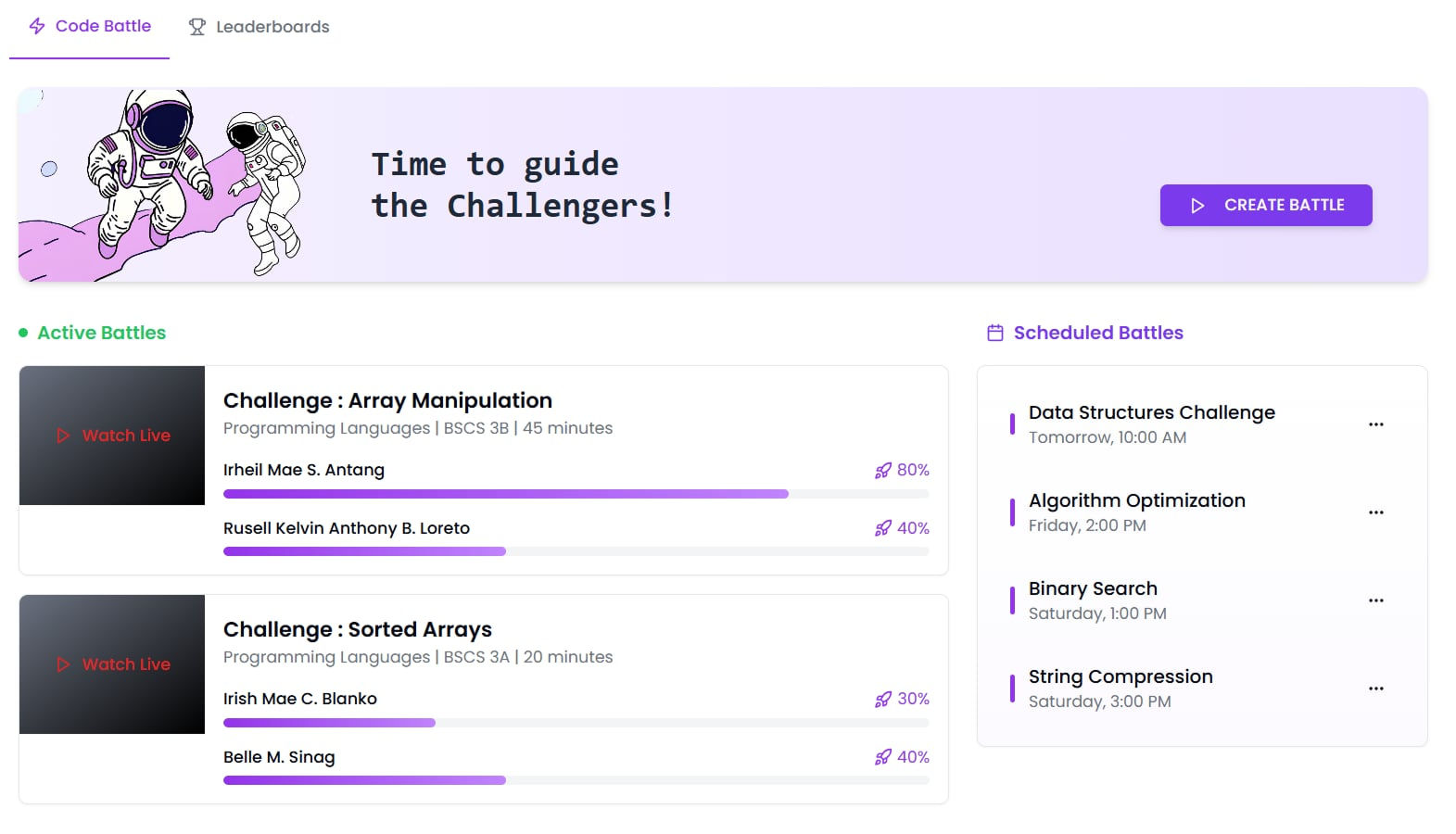Open the Challenge: Sorted Arrays title
This screenshot has width=1456, height=834.
click(x=358, y=629)
